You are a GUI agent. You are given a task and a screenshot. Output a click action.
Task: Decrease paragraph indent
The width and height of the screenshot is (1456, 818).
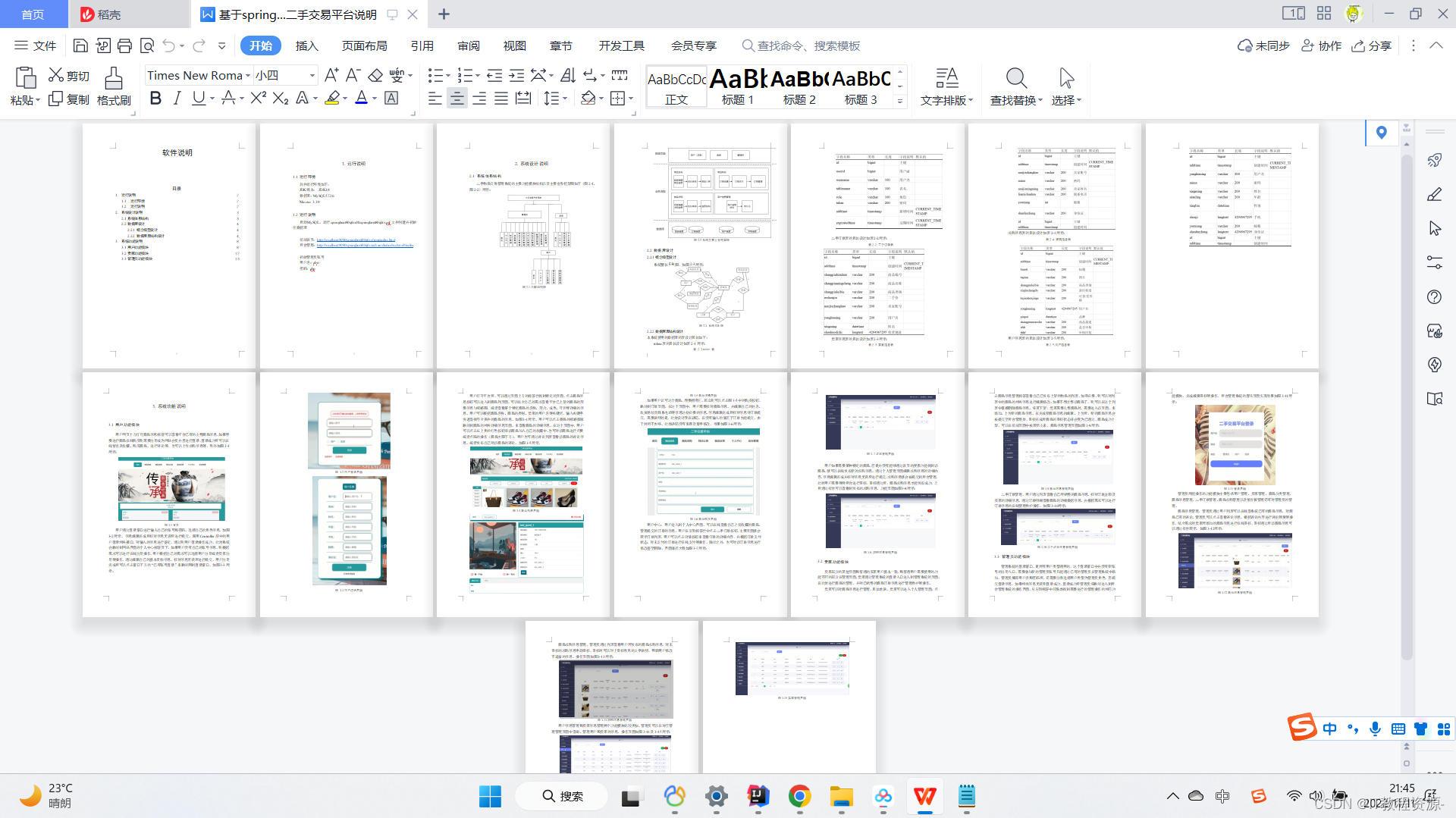[x=494, y=75]
